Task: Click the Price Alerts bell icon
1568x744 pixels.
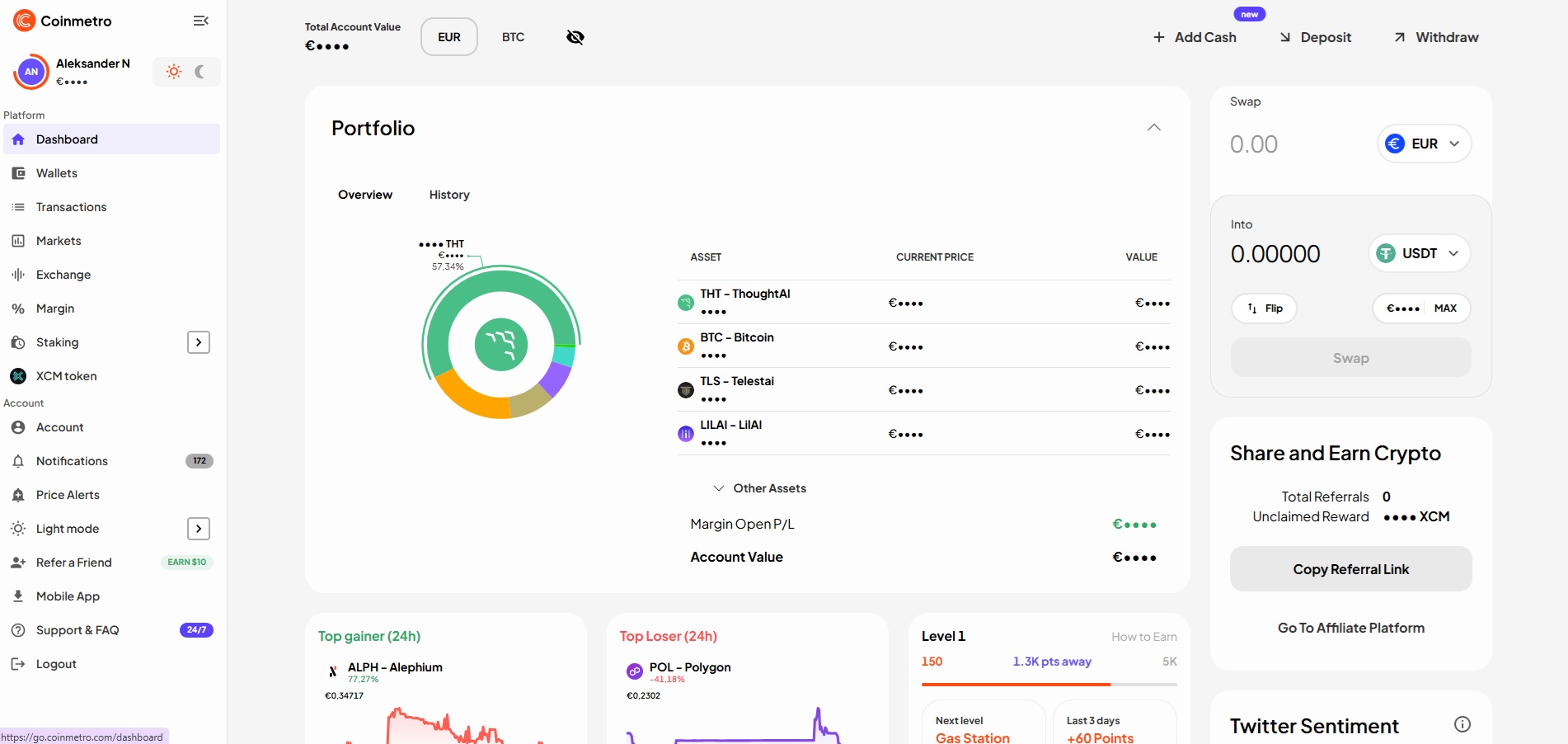Action: (x=18, y=495)
